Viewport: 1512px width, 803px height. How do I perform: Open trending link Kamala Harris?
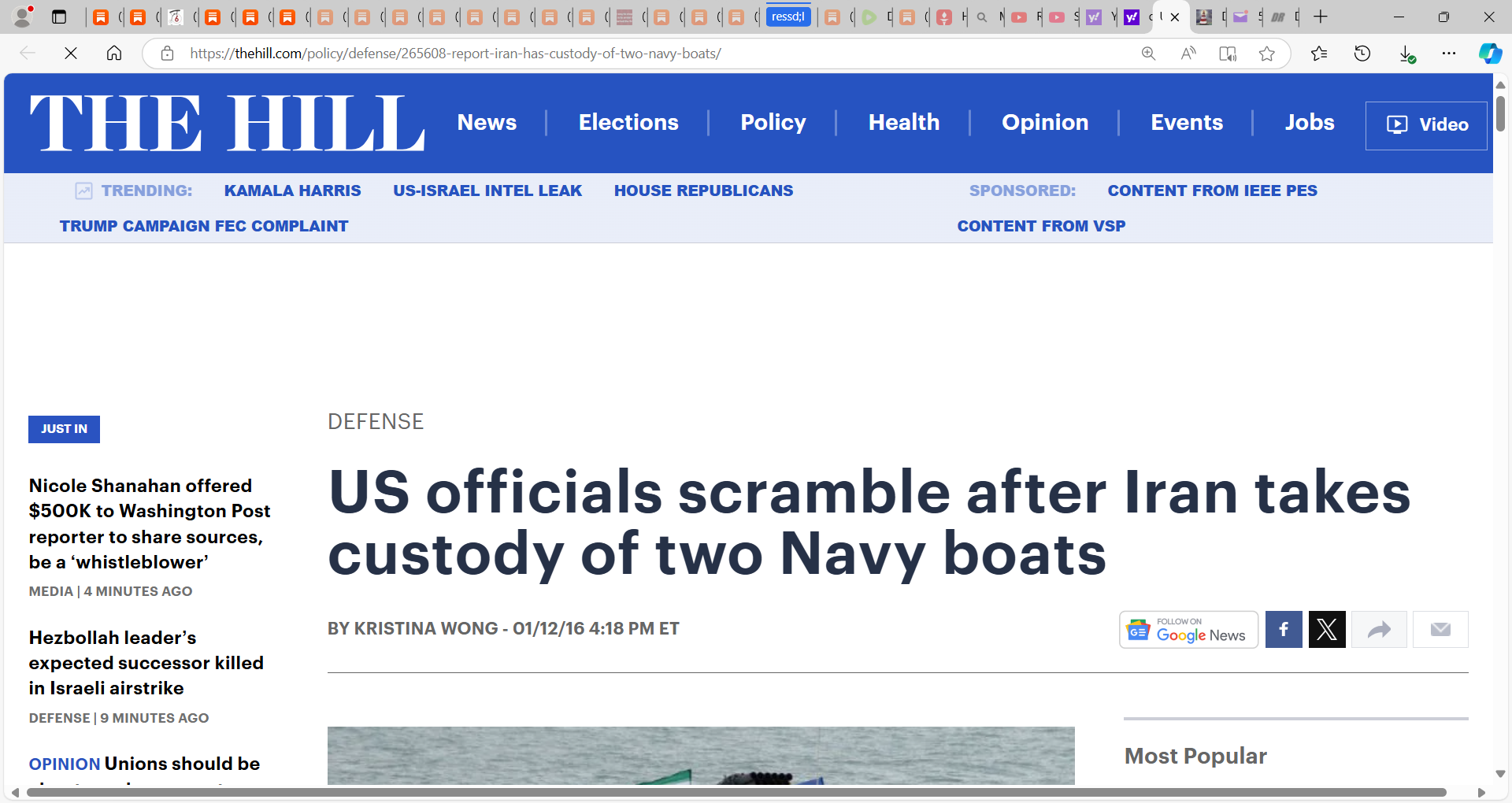click(x=292, y=191)
